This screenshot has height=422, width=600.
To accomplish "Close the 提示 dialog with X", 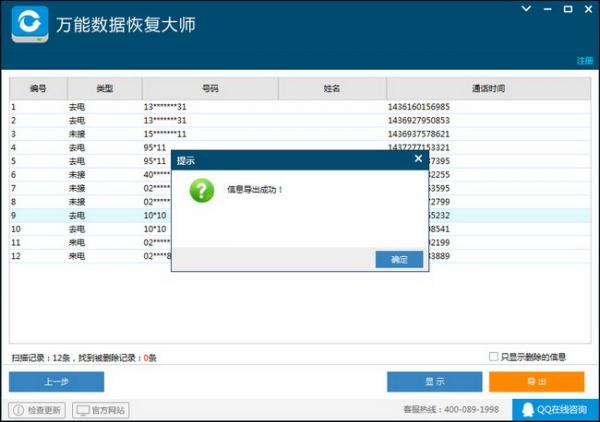I will [x=418, y=158].
